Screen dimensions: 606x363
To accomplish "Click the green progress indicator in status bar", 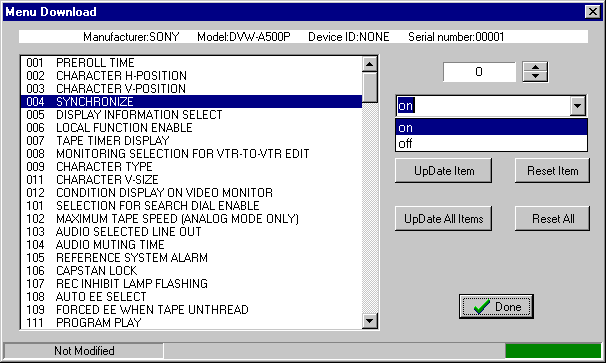I will tap(553, 351).
